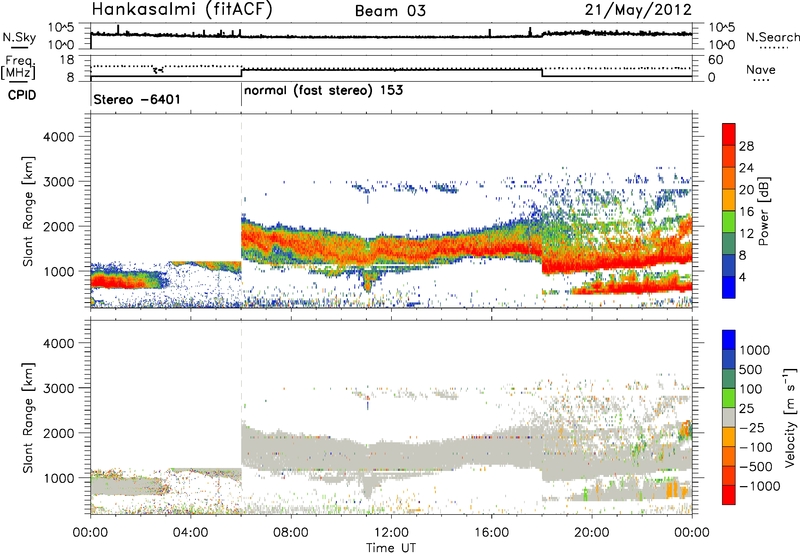This screenshot has width=800, height=554.
Task: Click the 'Beam 03' header label
Action: (x=390, y=11)
